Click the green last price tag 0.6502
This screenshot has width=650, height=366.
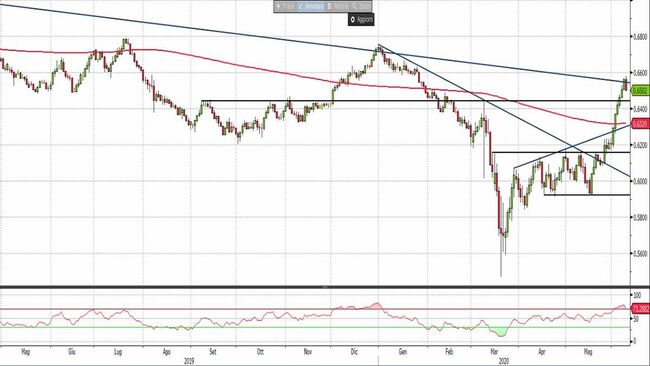640,91
